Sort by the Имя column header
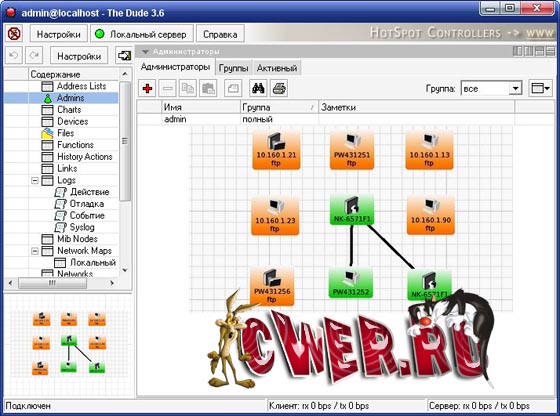This screenshot has width=560, height=416. 201,107
